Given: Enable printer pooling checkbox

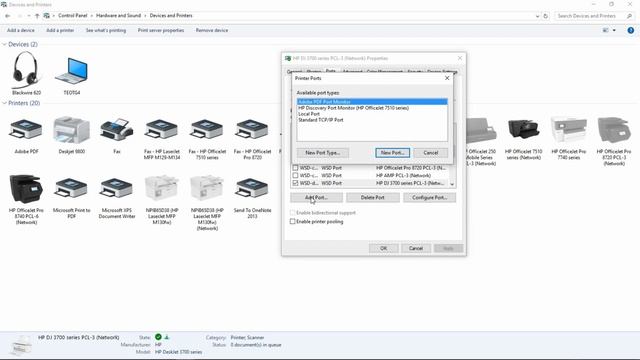Looking at the screenshot, I should pyautogui.click(x=292, y=222).
